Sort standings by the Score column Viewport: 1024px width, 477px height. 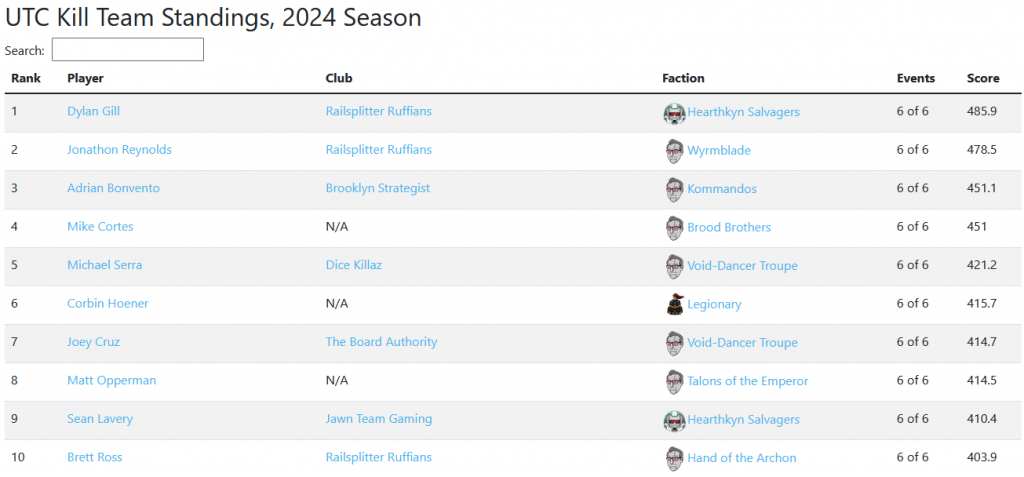point(983,78)
